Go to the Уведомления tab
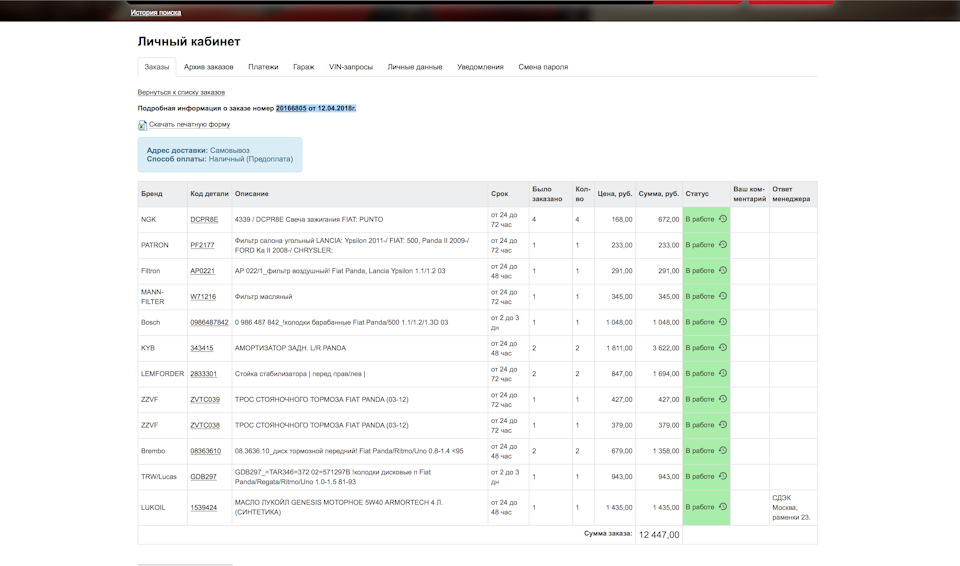This screenshot has width=960, height=566. [480, 67]
